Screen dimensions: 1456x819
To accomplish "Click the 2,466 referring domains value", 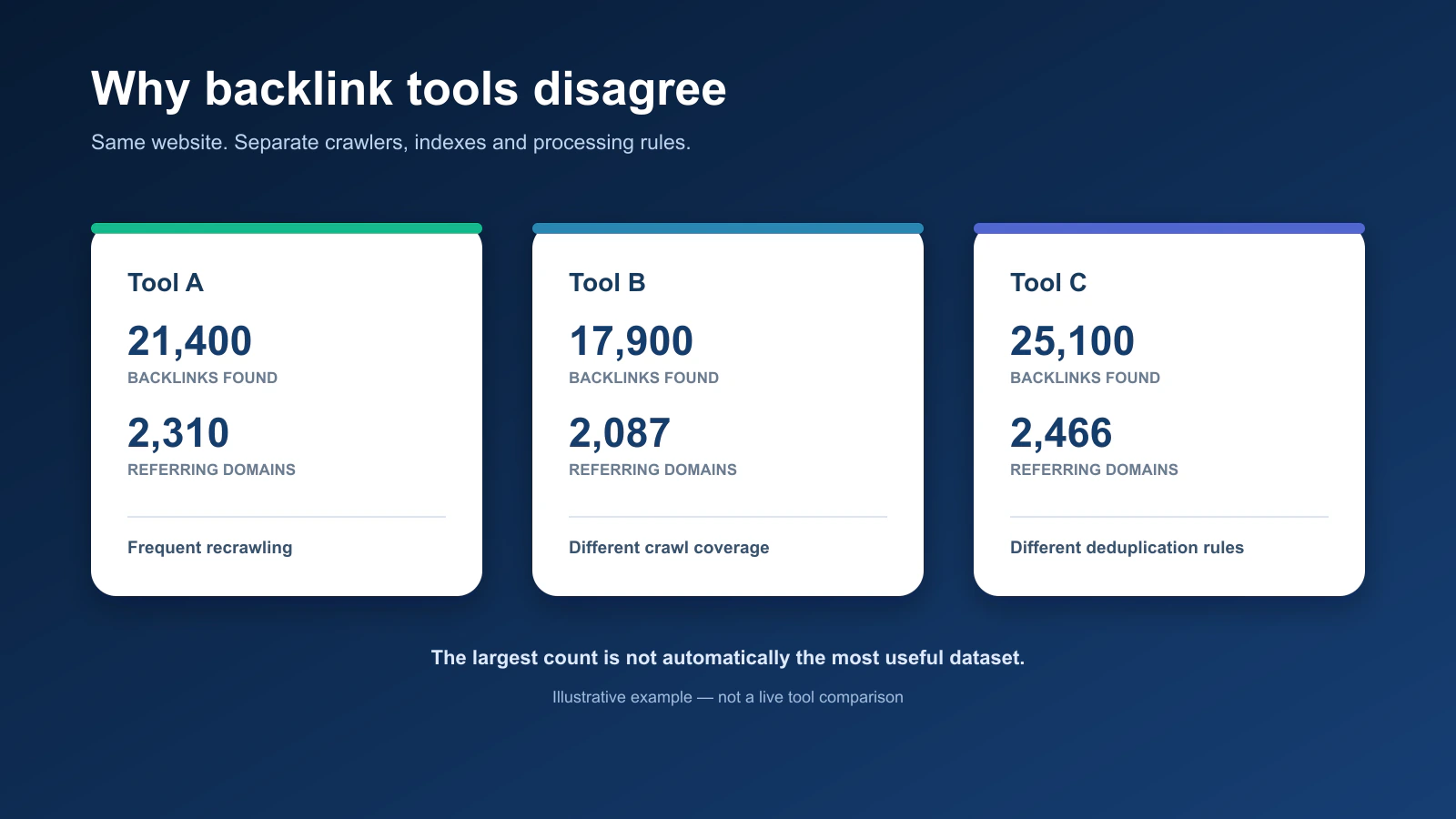I will tap(1061, 433).
